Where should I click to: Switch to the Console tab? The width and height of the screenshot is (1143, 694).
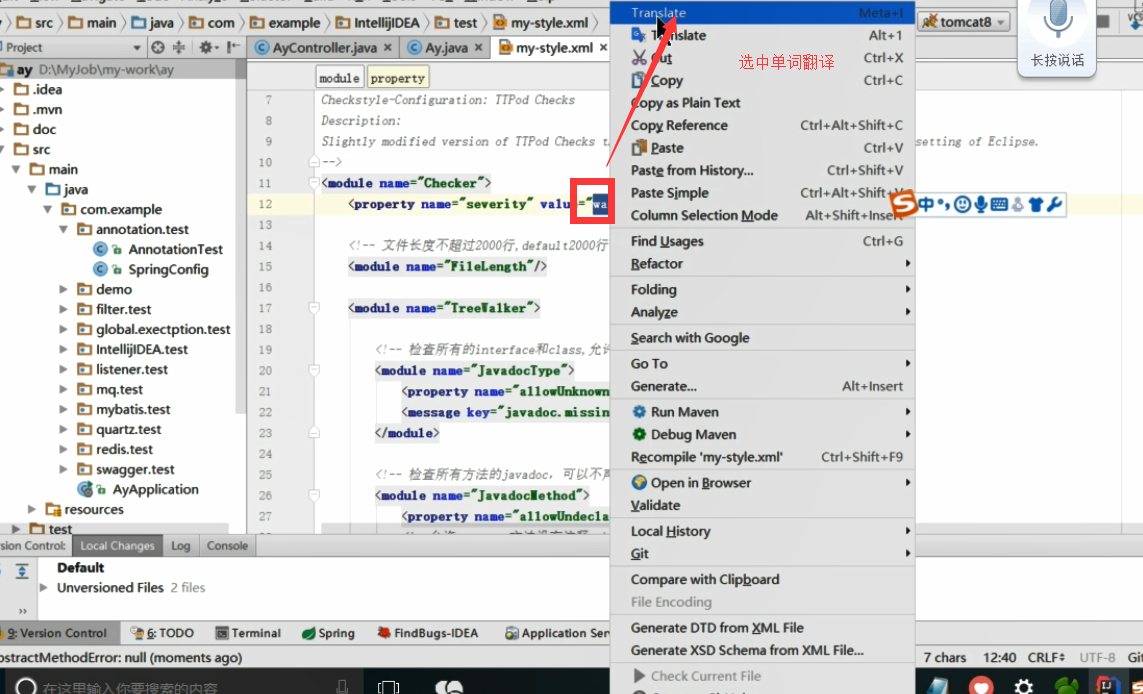click(227, 545)
